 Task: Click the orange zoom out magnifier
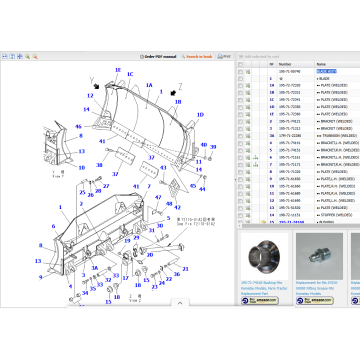tap(35, 56)
